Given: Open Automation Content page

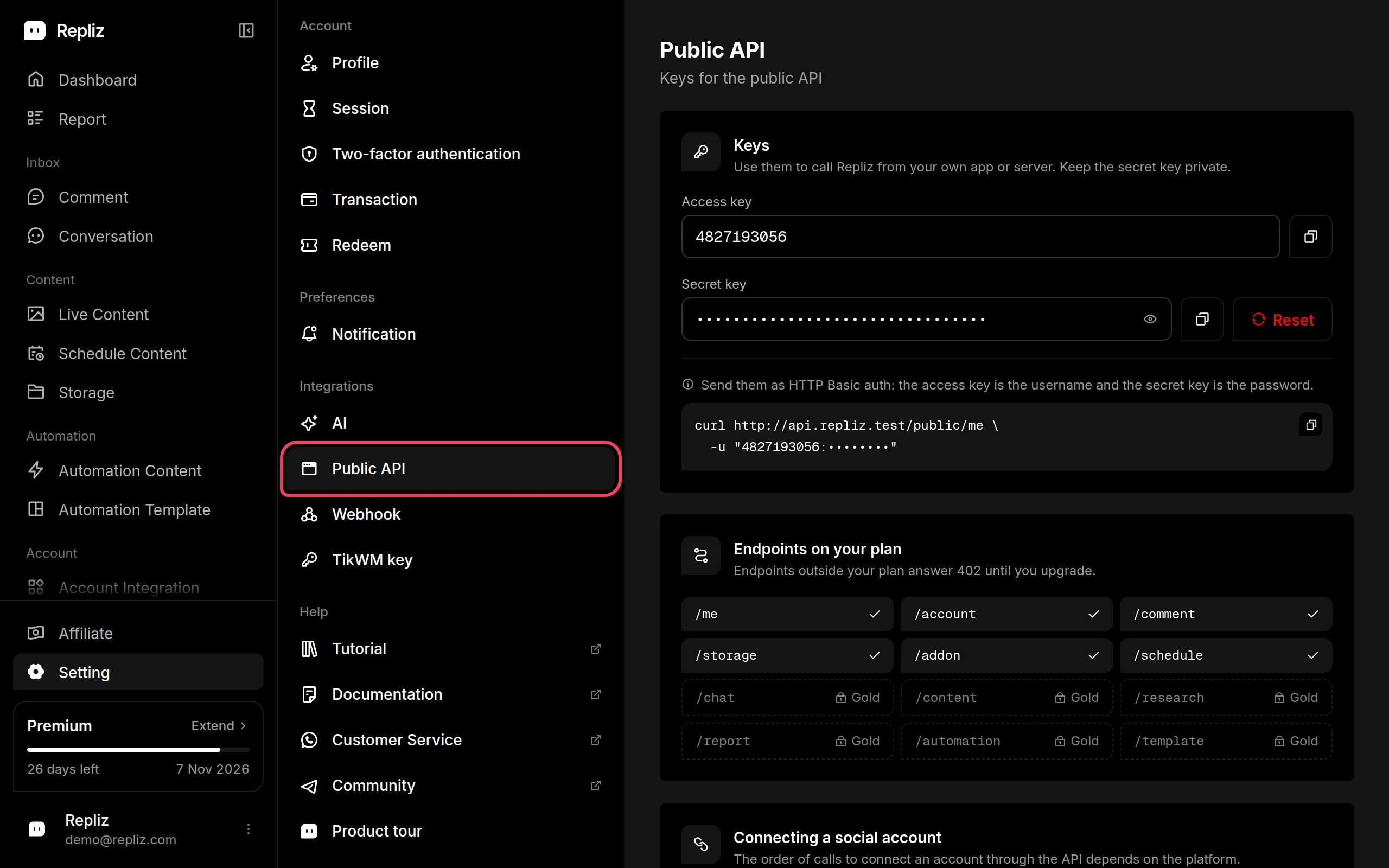Looking at the screenshot, I should 138,471.
